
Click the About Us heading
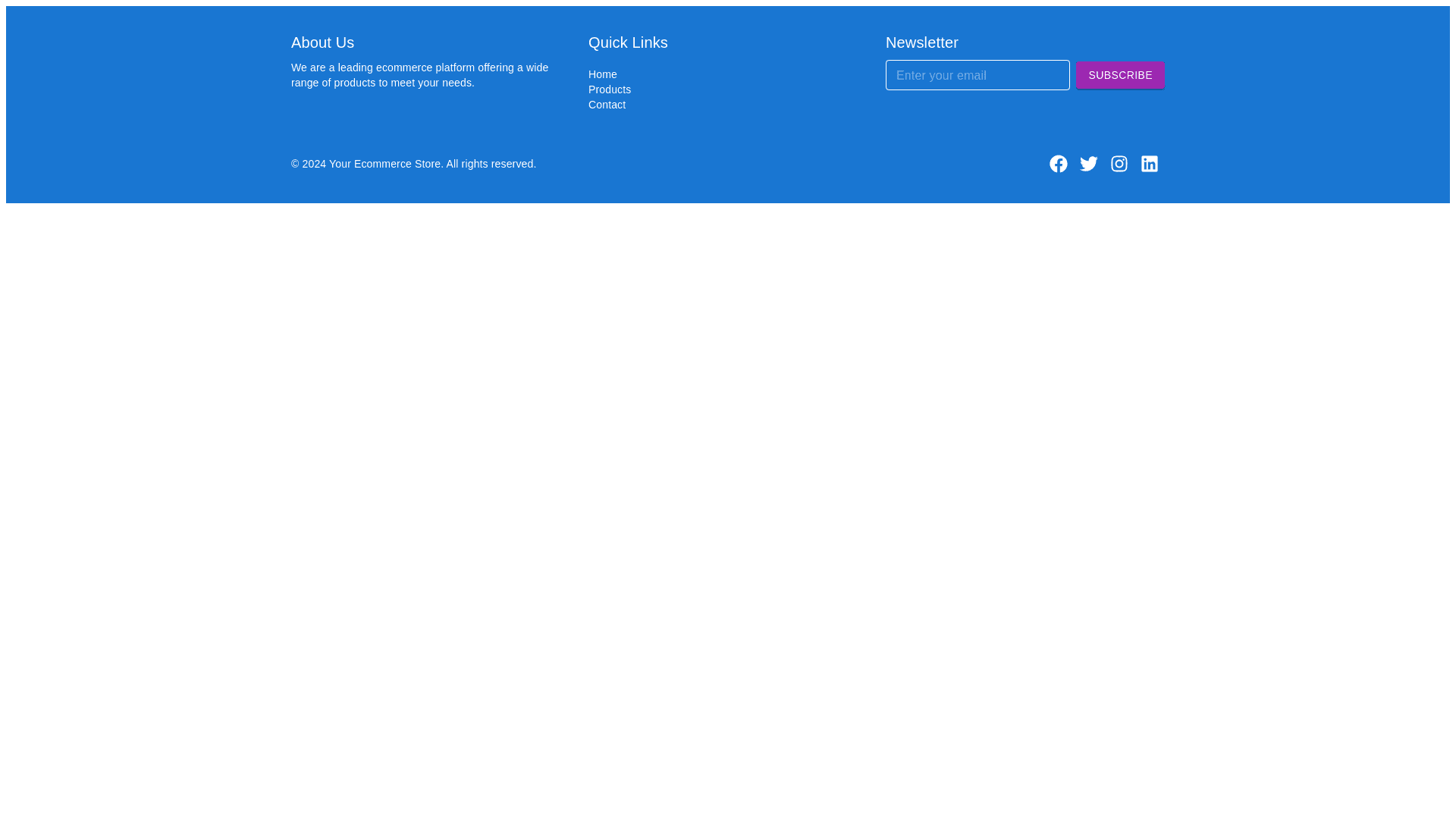[x=322, y=42]
